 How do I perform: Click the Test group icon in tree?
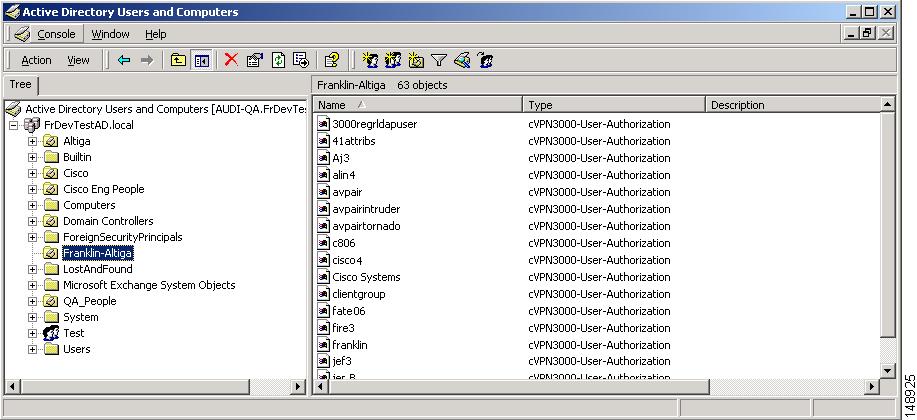(x=51, y=333)
